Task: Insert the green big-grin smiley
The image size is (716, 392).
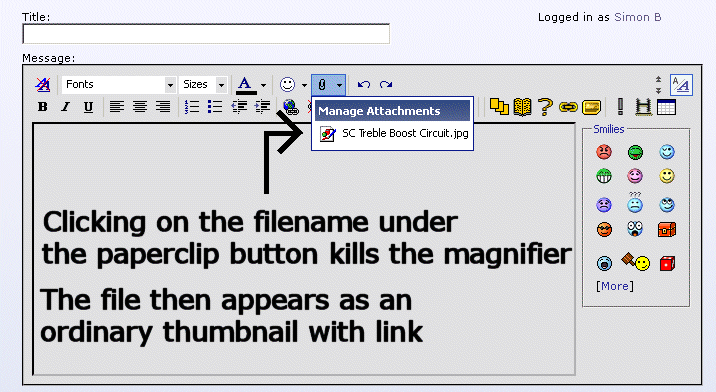Action: (x=604, y=176)
